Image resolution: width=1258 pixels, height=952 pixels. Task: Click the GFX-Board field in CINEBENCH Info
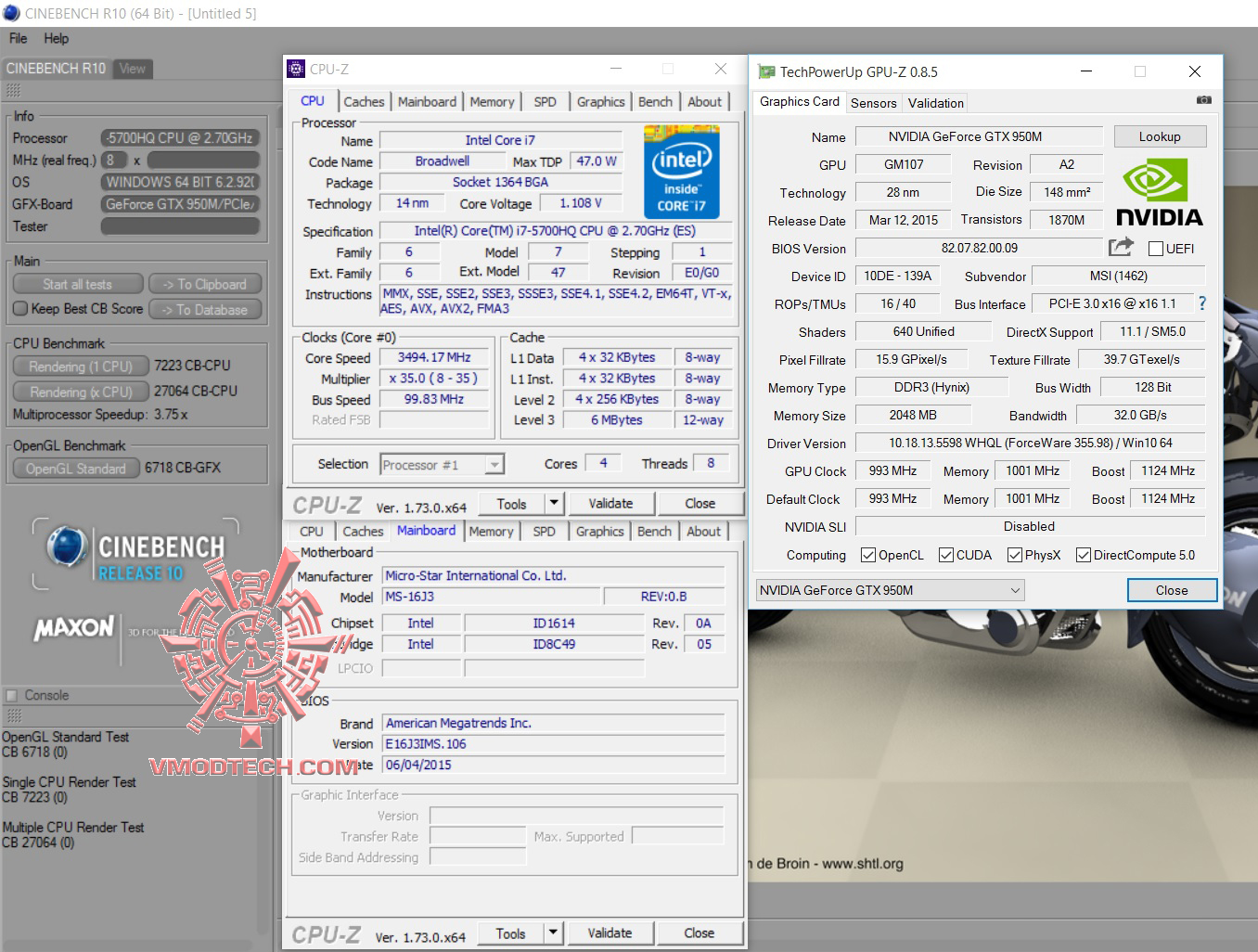180,204
